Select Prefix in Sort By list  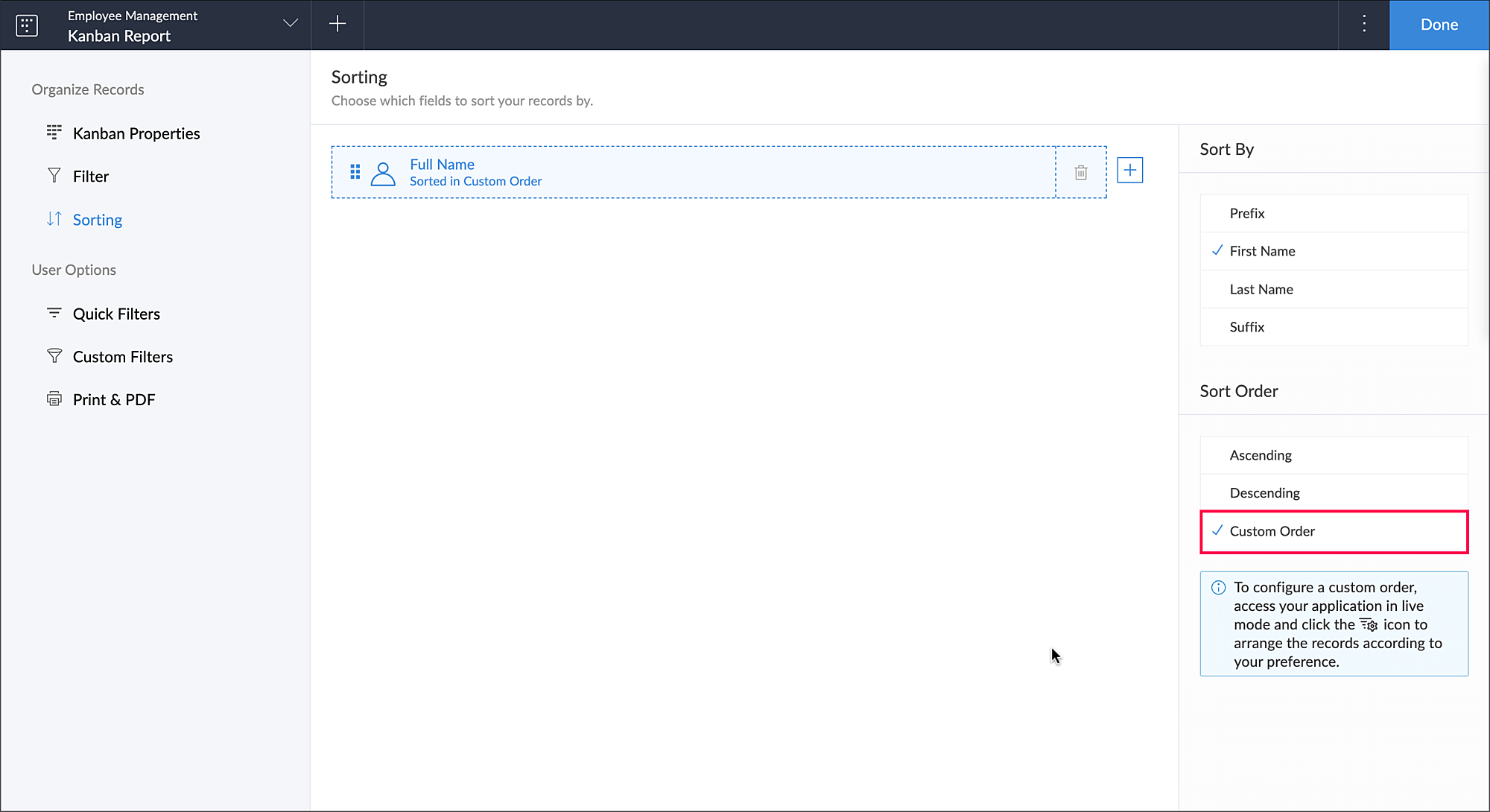(1247, 213)
